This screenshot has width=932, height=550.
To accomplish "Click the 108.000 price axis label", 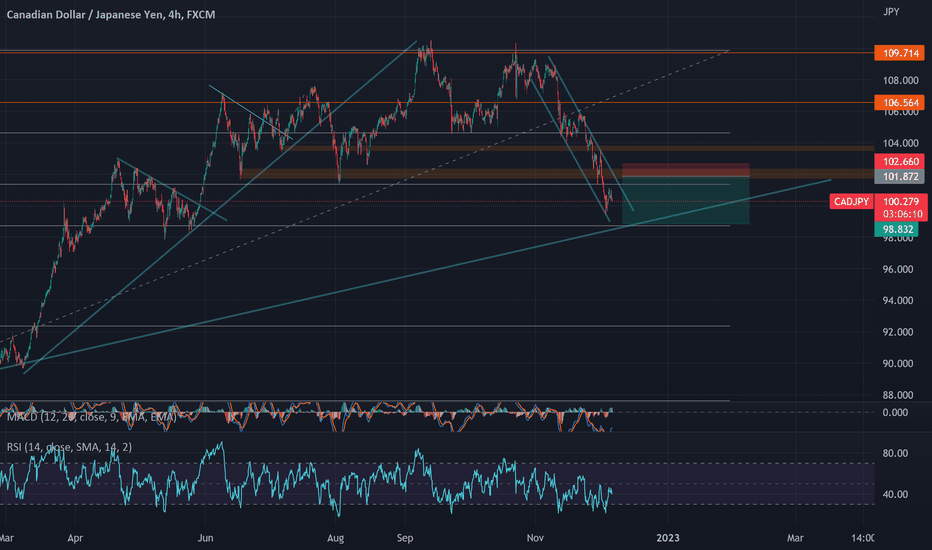I will click(898, 80).
